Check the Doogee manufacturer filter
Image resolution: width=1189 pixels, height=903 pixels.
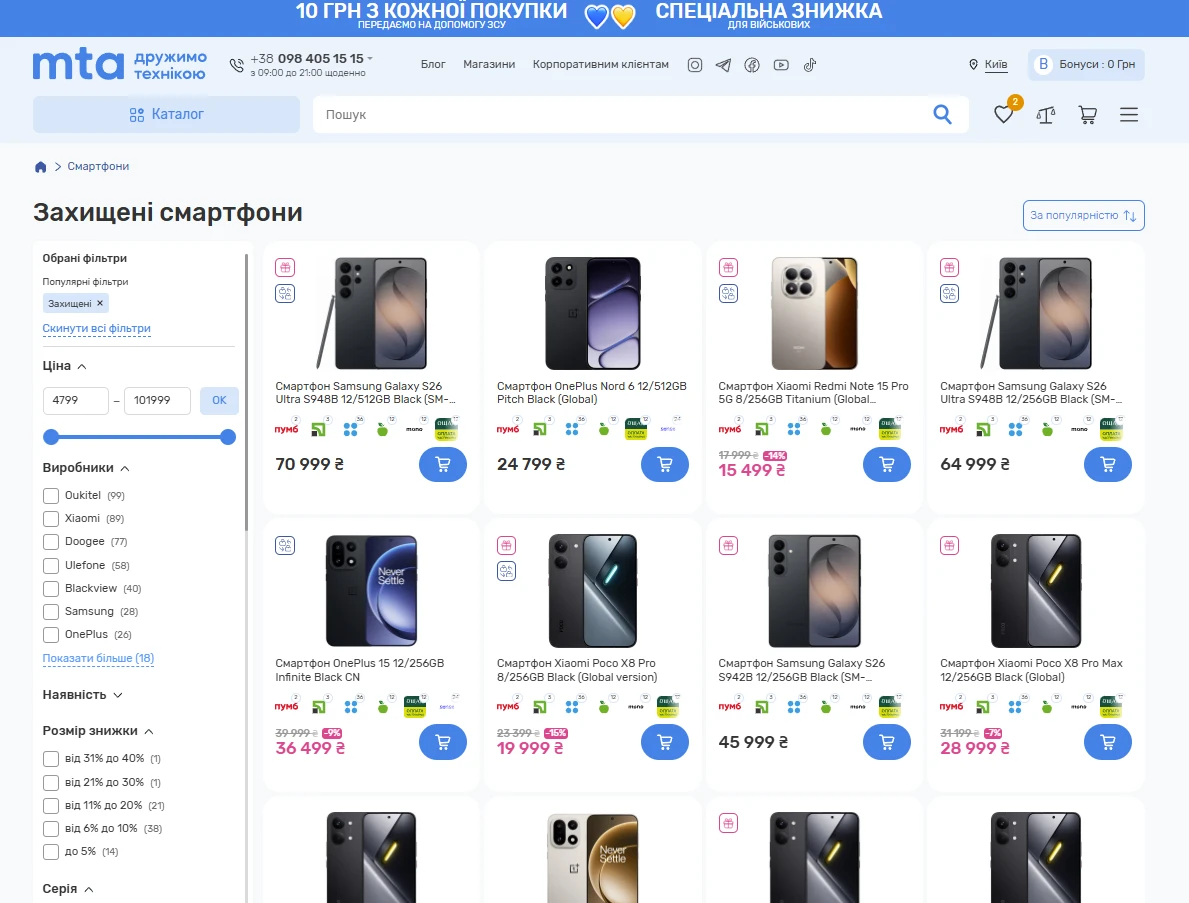click(51, 542)
